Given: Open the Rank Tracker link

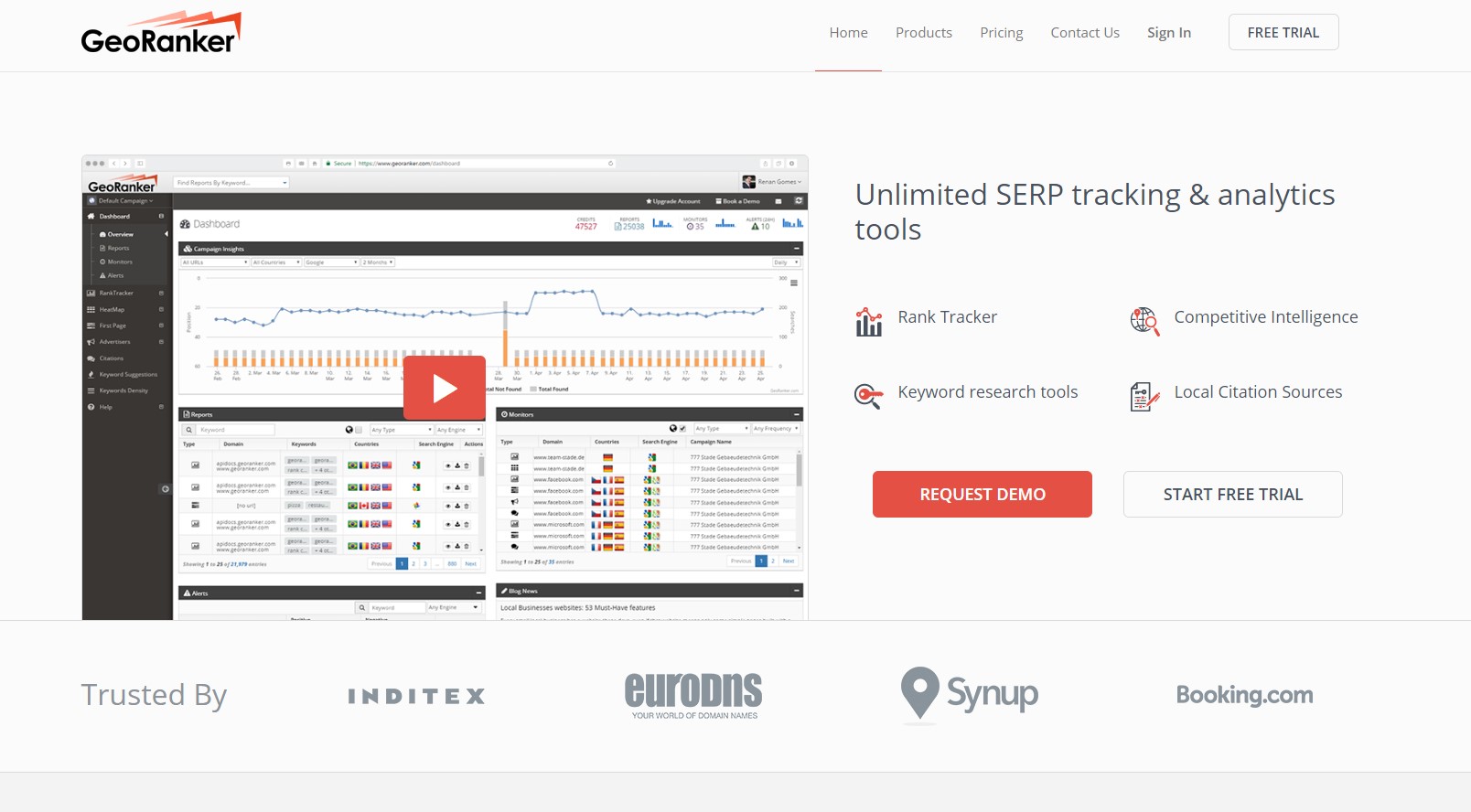Looking at the screenshot, I should point(948,317).
